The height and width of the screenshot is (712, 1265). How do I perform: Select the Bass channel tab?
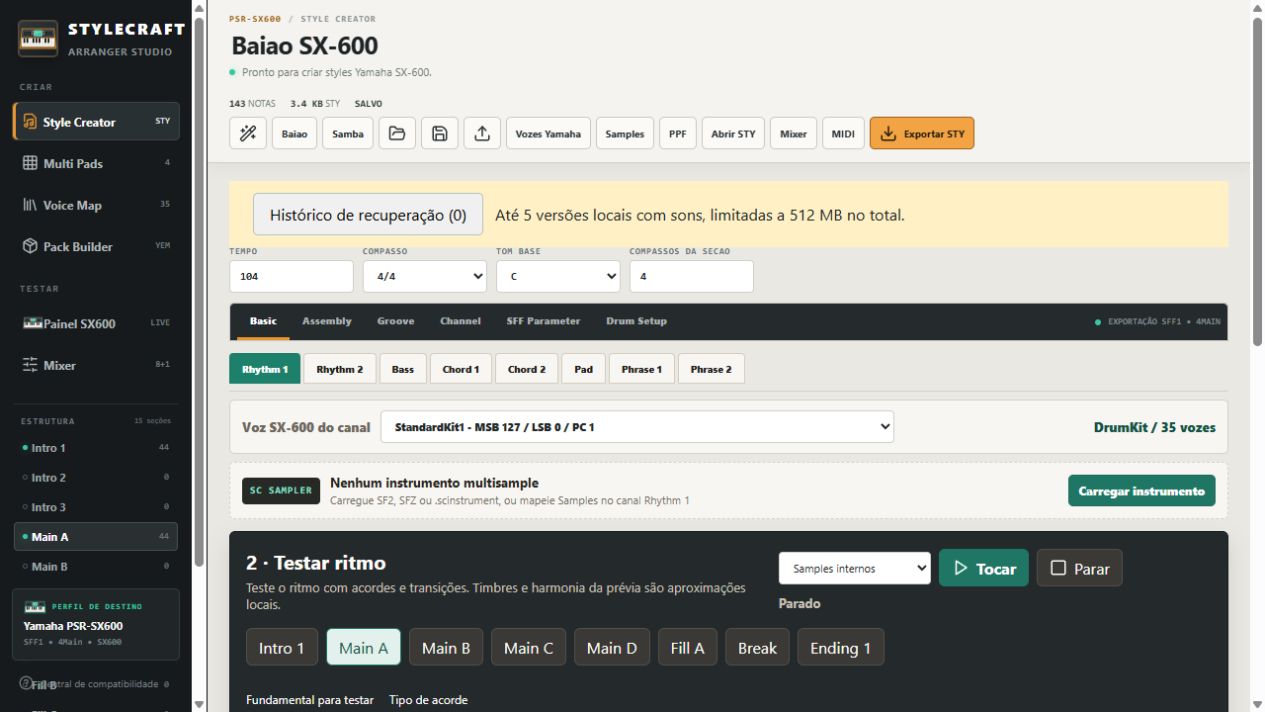403,369
